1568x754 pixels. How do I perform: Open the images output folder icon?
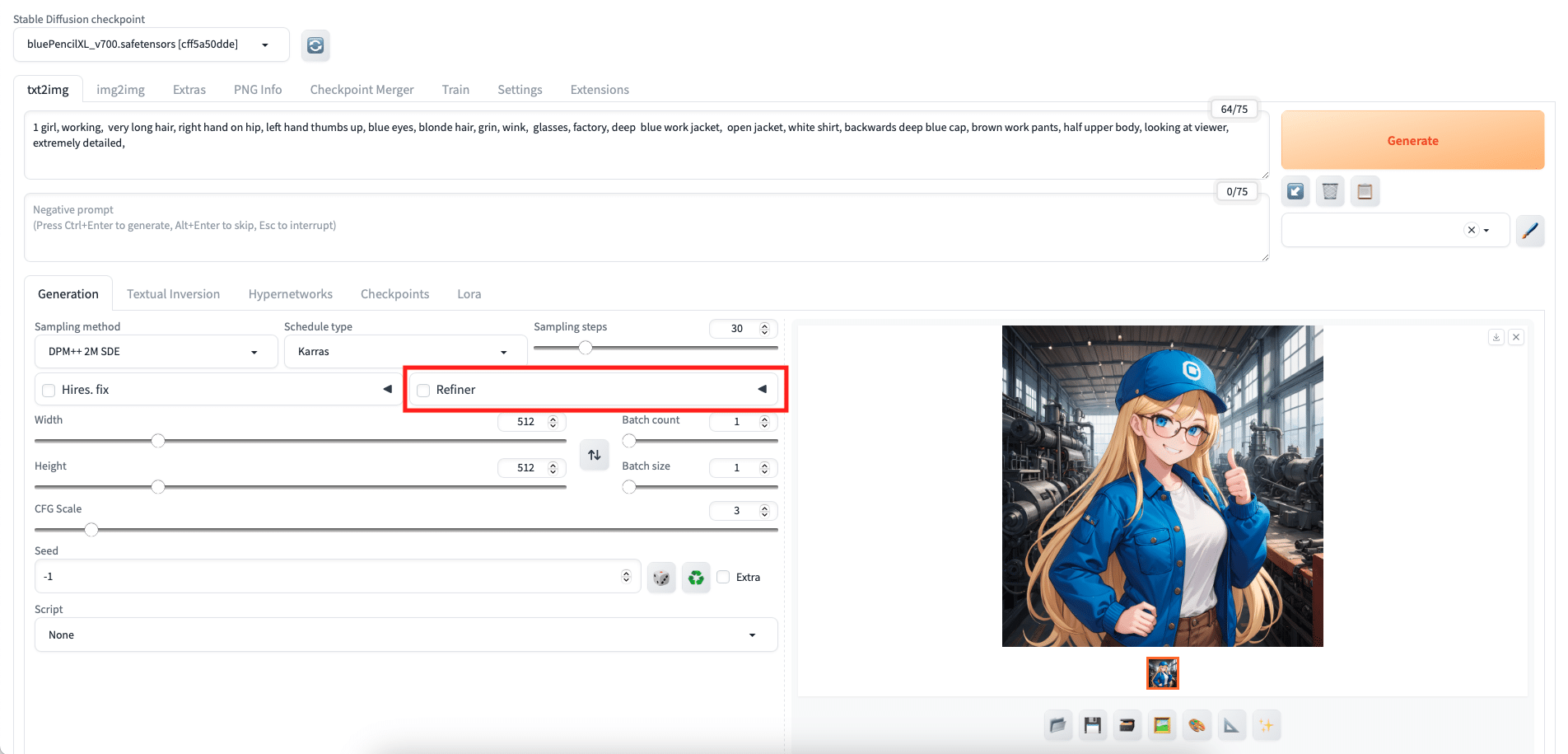pos(1058,725)
